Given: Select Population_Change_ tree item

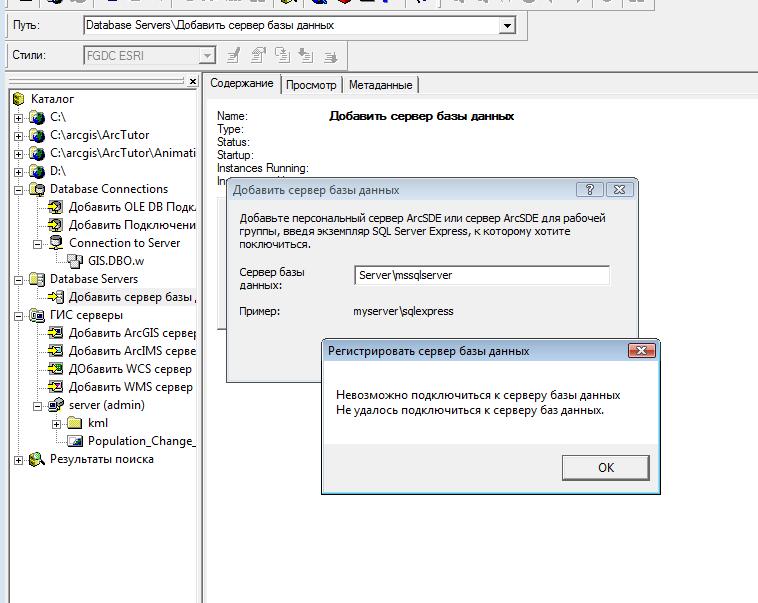Looking at the screenshot, I should pos(142,441).
